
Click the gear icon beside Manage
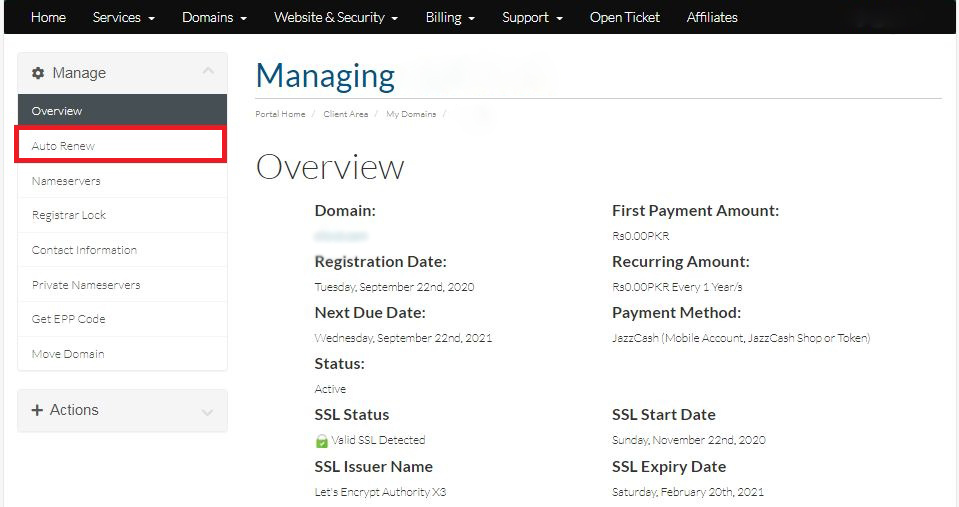pyautogui.click(x=38, y=73)
